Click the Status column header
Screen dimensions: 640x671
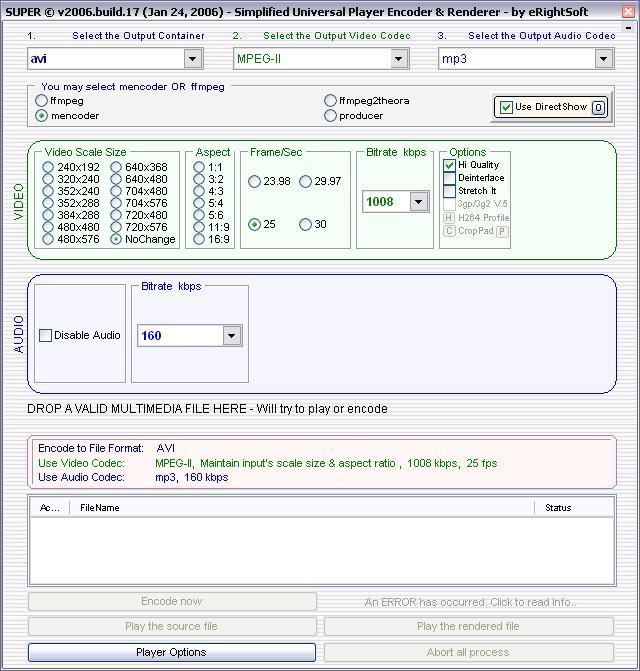pyautogui.click(x=574, y=508)
